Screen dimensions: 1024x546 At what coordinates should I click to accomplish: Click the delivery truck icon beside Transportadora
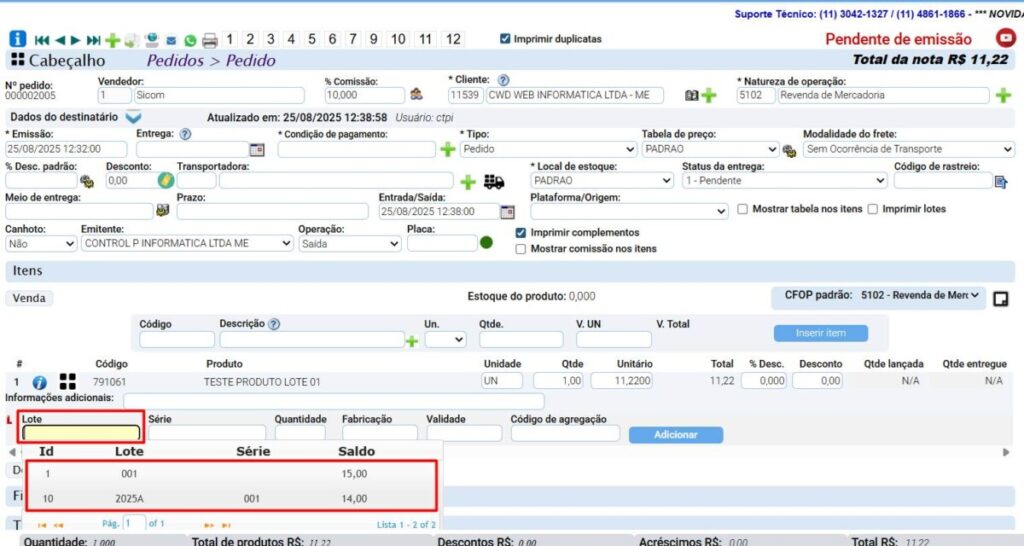click(x=494, y=181)
